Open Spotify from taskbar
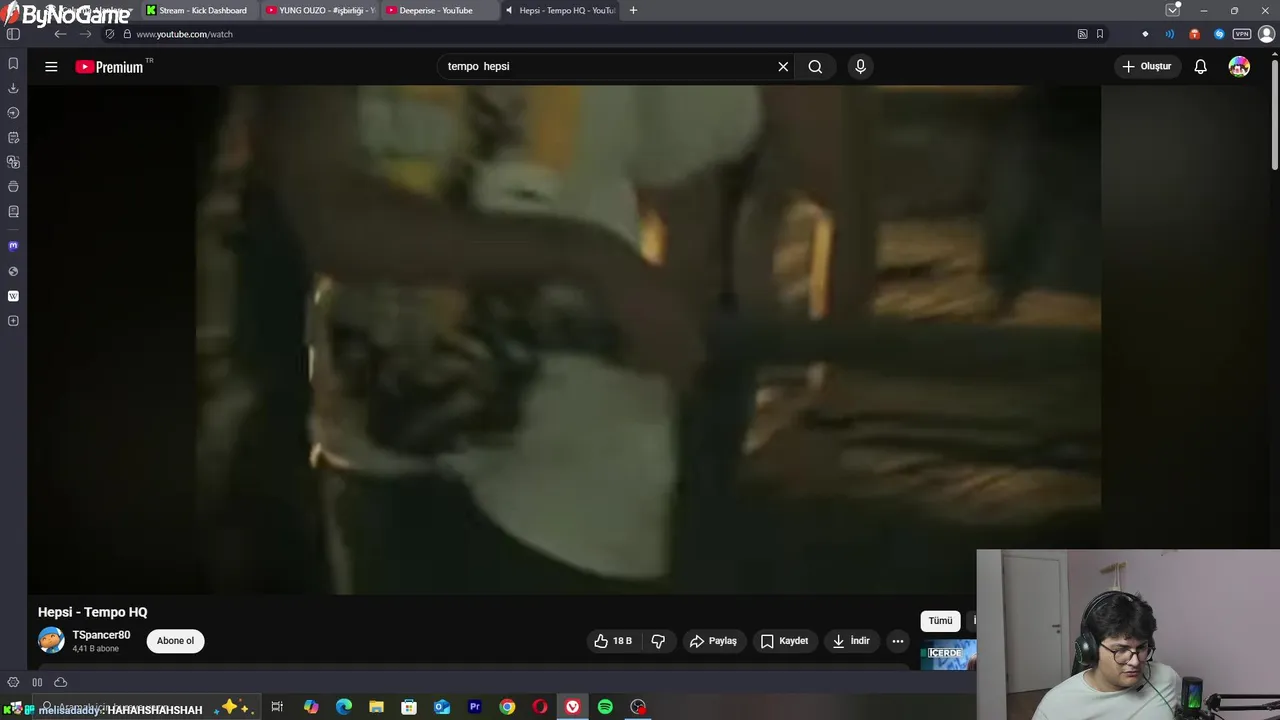Image resolution: width=1280 pixels, height=720 pixels. pyautogui.click(x=605, y=707)
